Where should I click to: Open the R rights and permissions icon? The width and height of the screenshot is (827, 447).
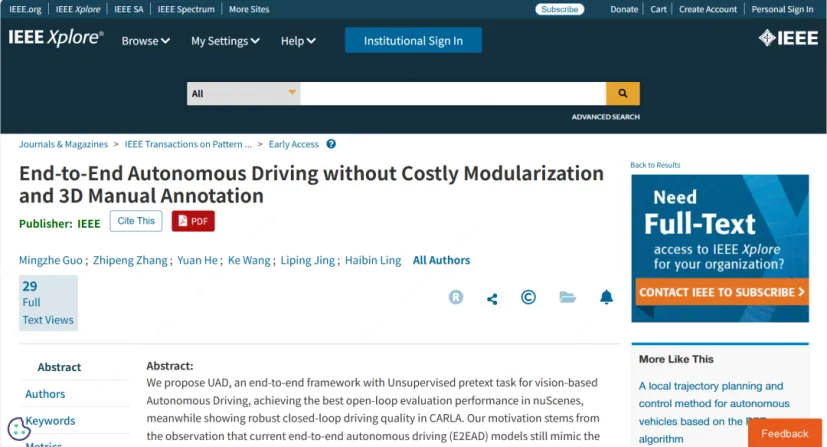[x=456, y=297]
